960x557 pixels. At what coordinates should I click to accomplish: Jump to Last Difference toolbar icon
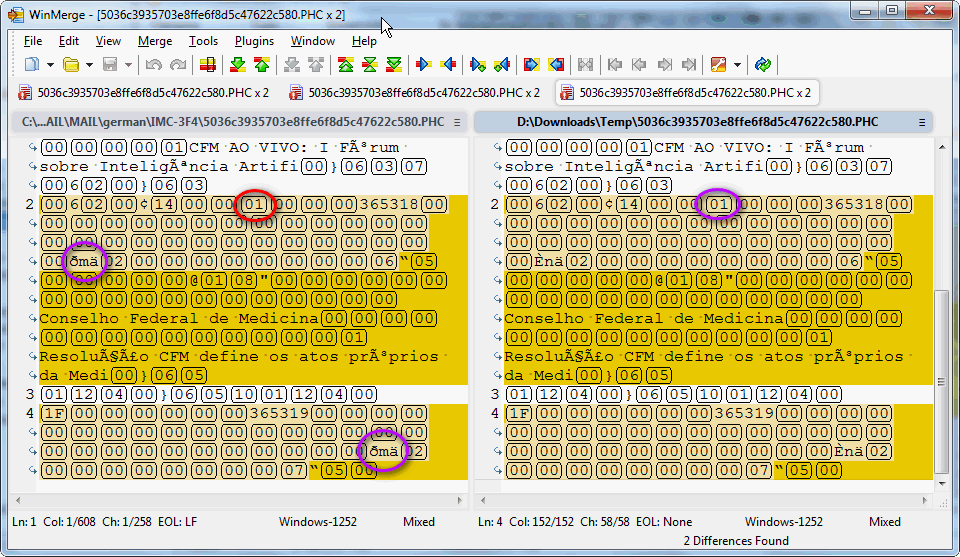[394, 65]
